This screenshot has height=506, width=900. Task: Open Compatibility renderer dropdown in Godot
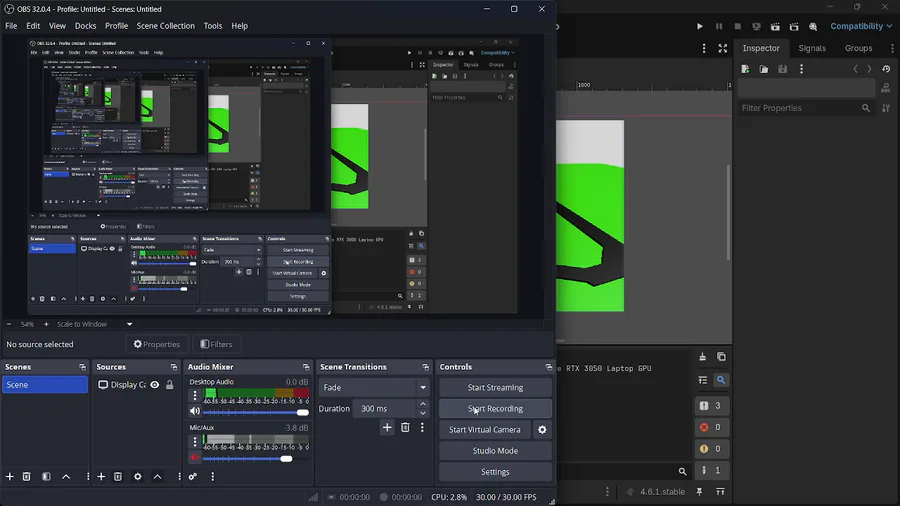861,26
